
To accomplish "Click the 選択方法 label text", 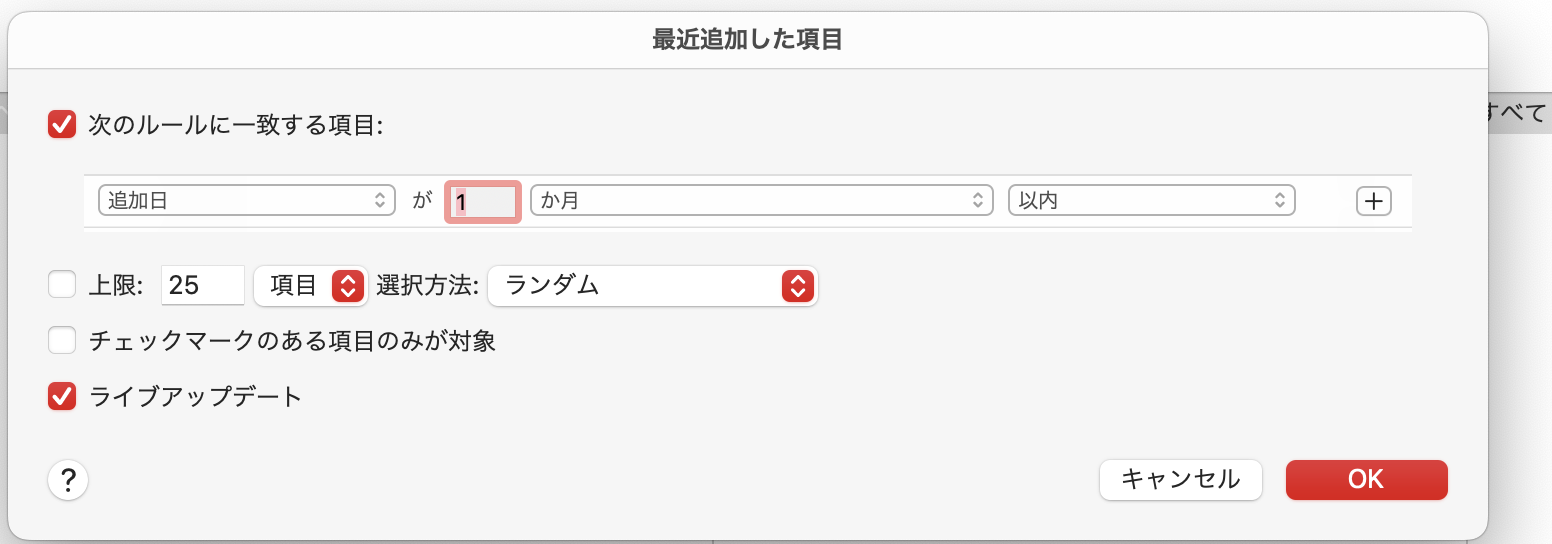I will coord(428,286).
